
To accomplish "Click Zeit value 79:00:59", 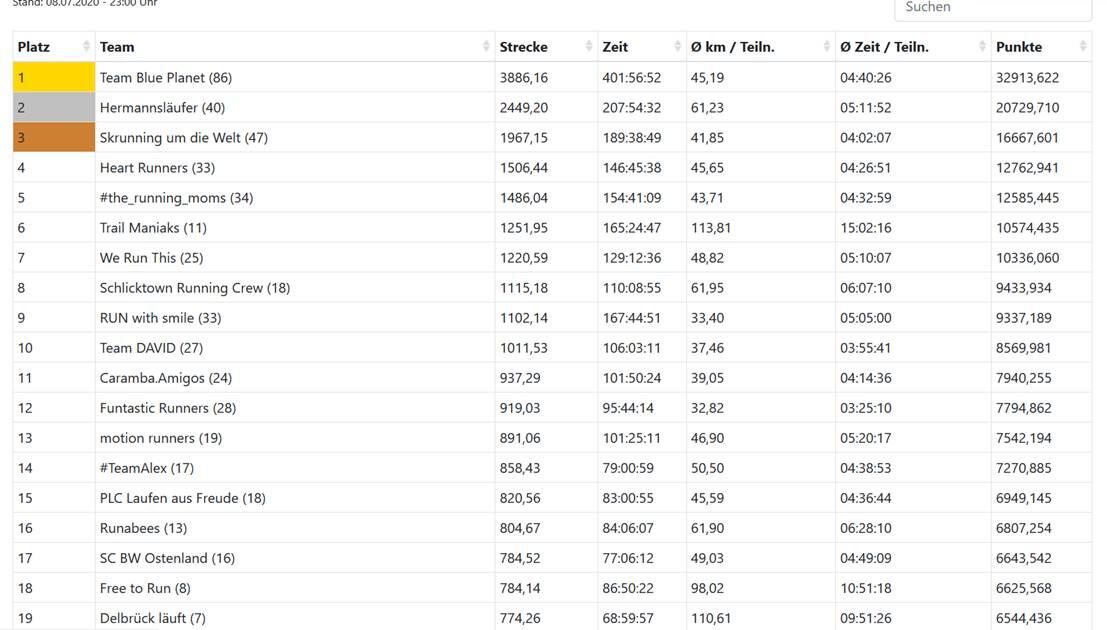I will tap(628, 468).
